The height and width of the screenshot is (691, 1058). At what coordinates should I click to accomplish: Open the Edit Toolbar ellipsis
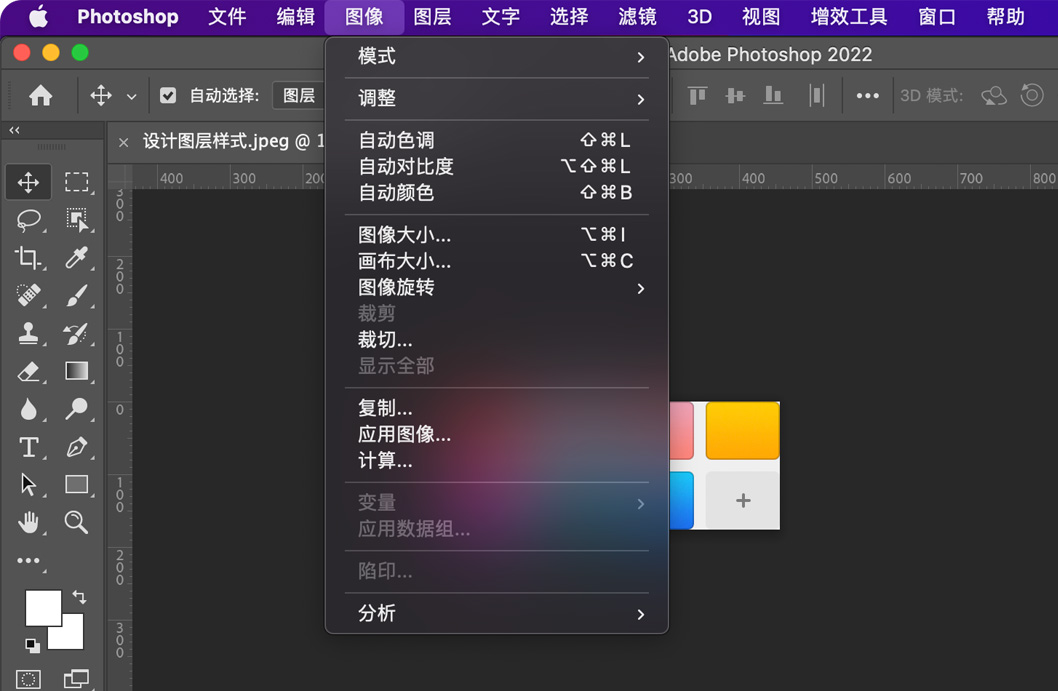click(28, 560)
